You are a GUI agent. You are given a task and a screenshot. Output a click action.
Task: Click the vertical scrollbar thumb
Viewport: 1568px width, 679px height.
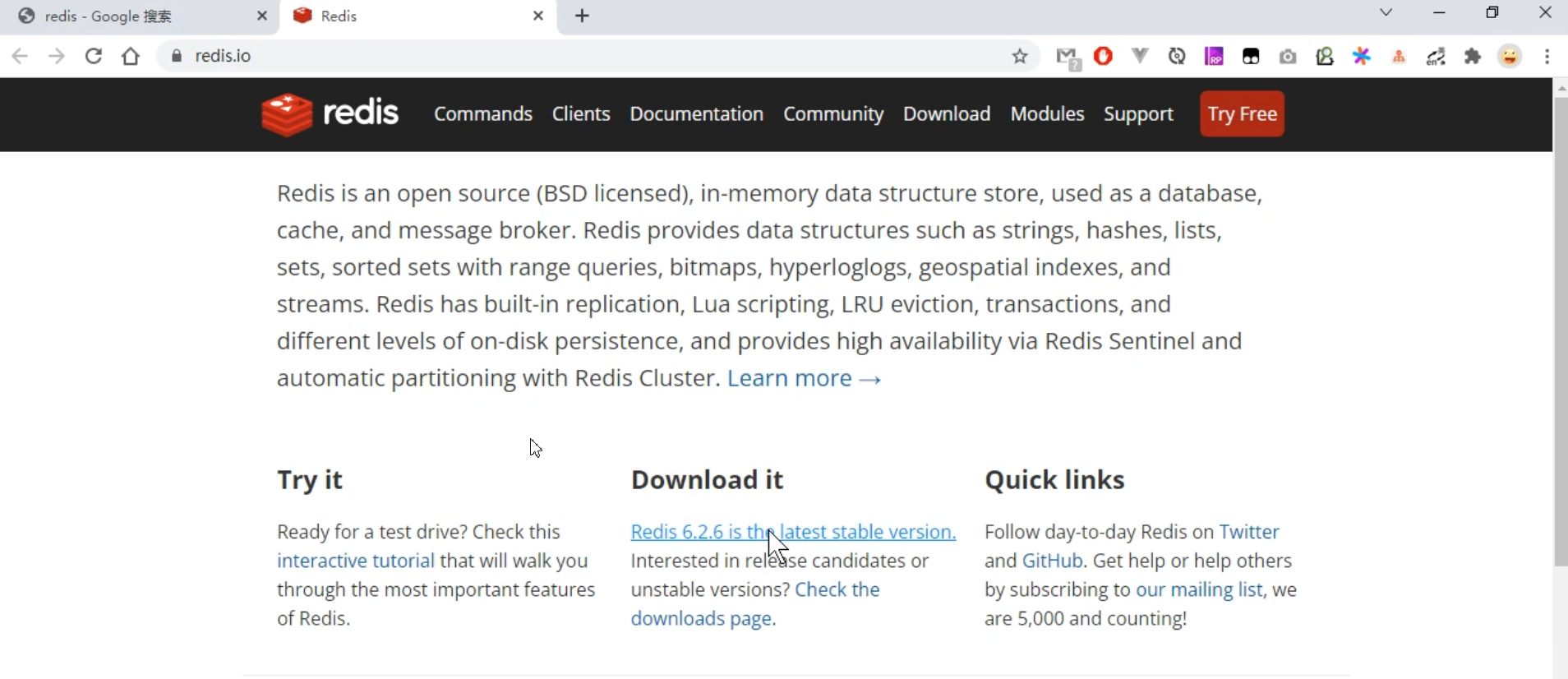1561,332
